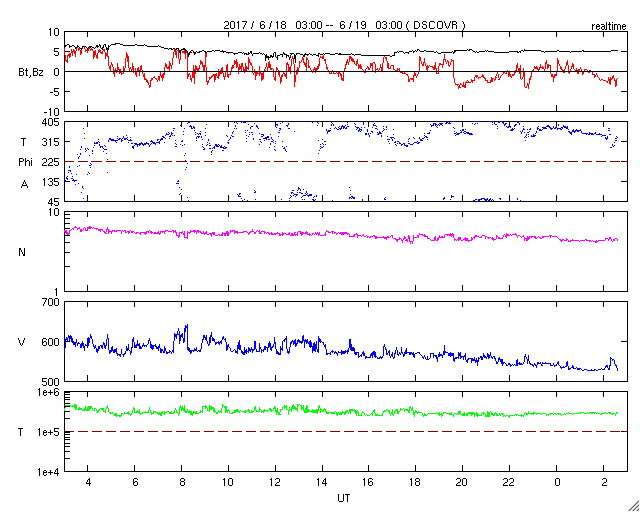Click the chart title with date range and DSCOVR
Screen dimensions: 640x512
pos(344,25)
